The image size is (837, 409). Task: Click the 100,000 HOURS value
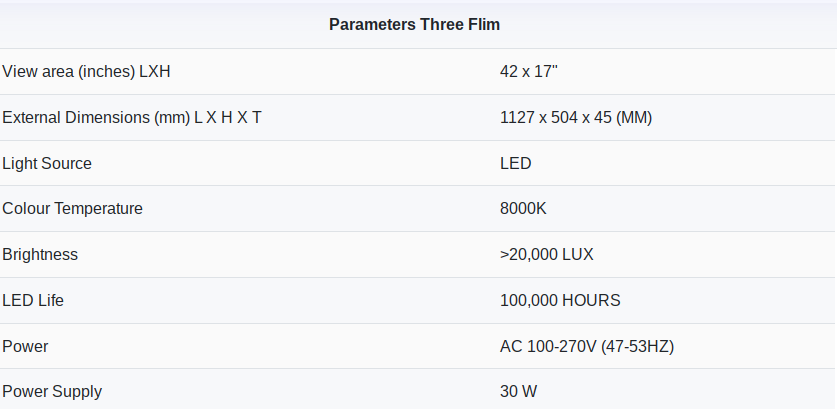560,300
